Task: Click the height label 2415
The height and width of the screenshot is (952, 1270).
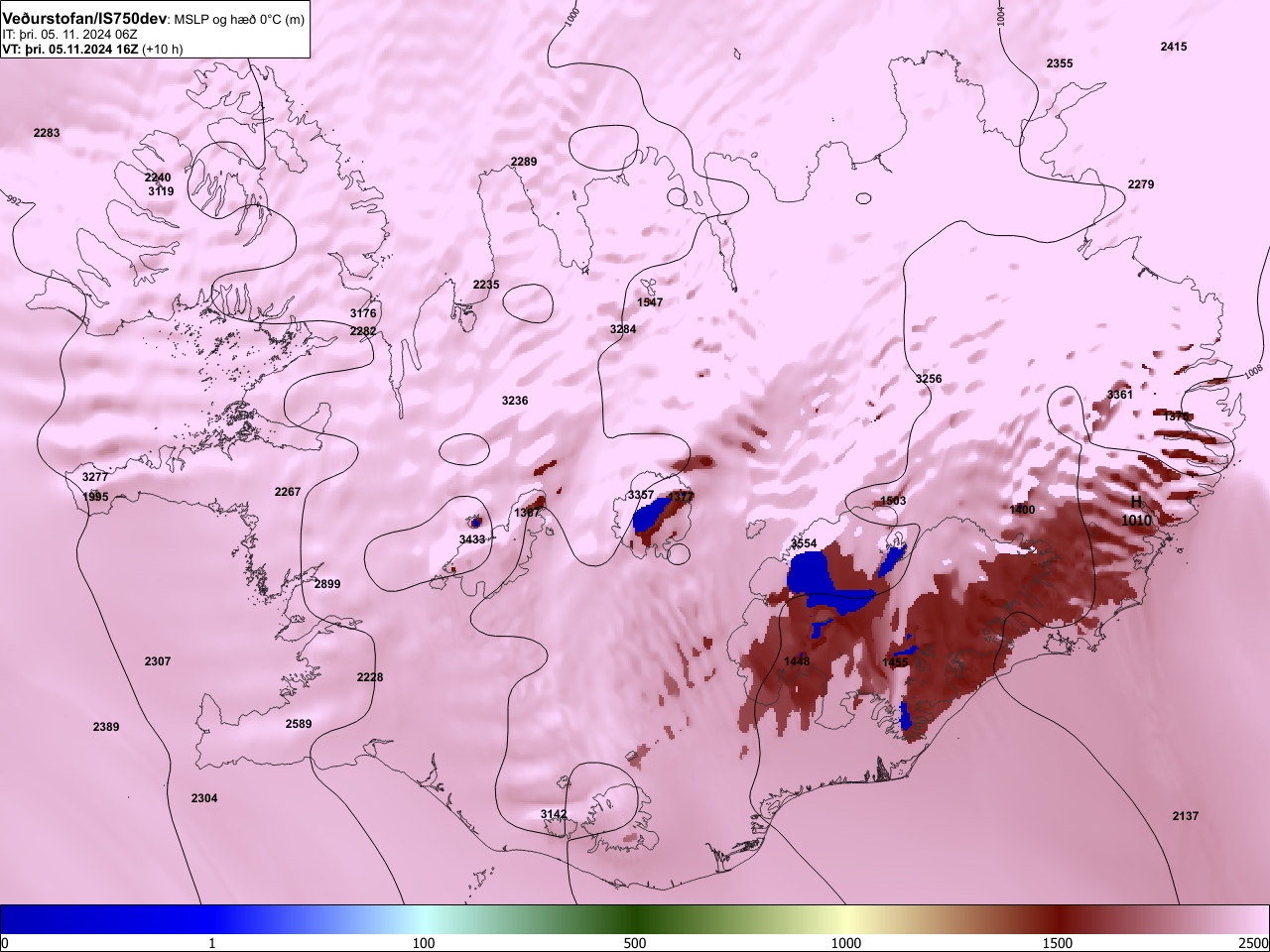Action: (x=1174, y=47)
